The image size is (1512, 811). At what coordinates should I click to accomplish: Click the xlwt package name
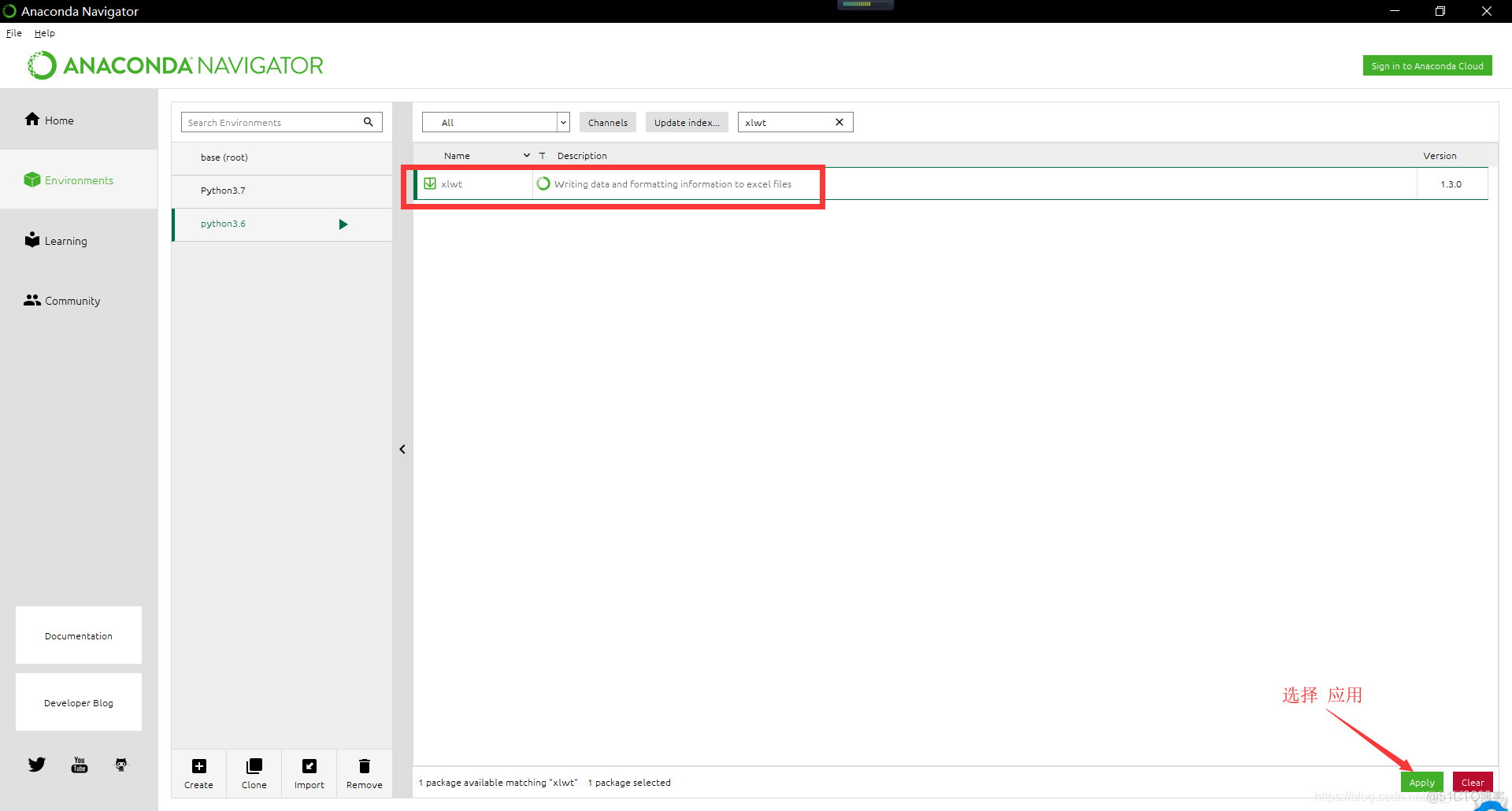pos(452,184)
